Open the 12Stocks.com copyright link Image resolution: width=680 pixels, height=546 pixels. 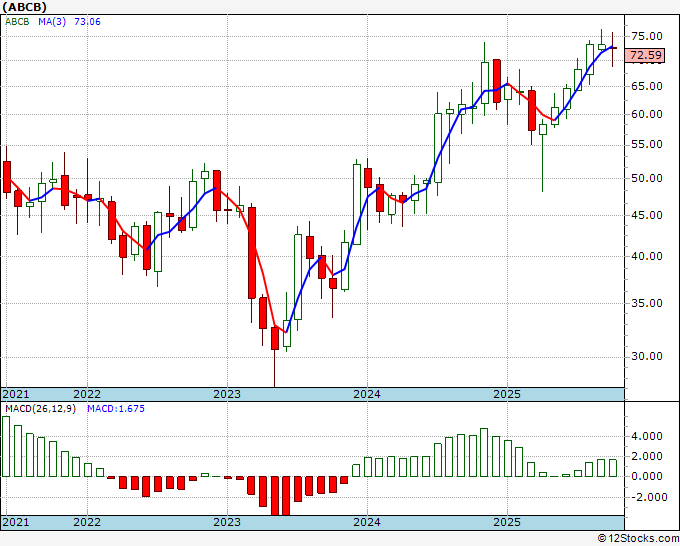coord(638,539)
